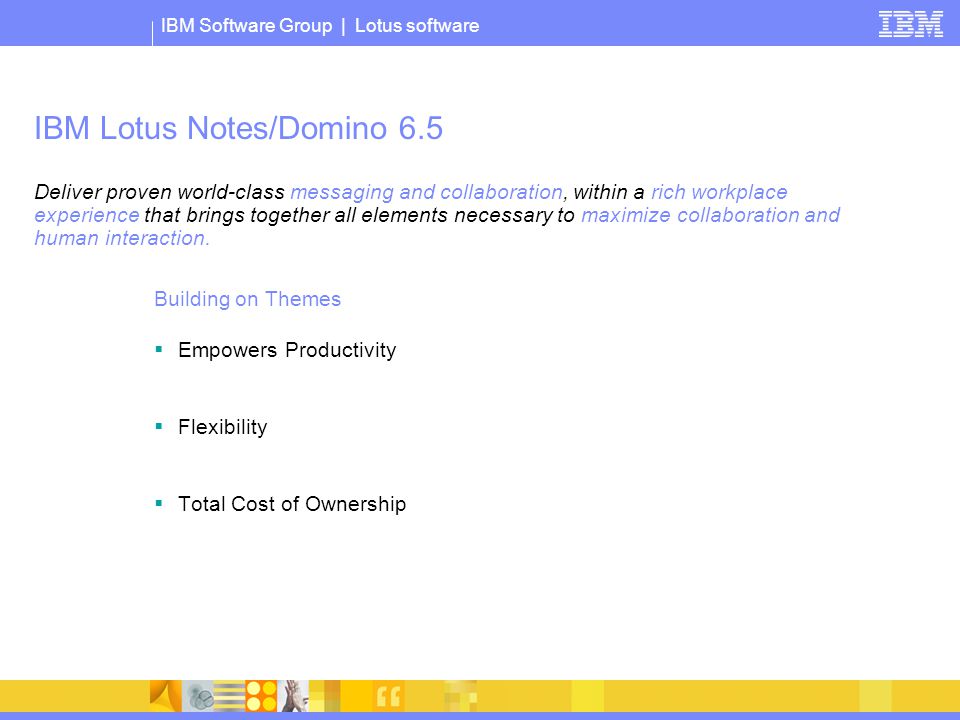
Task: Click the 'IBM Lotus Notes/Domino 6.5' title
Action: pos(238,128)
